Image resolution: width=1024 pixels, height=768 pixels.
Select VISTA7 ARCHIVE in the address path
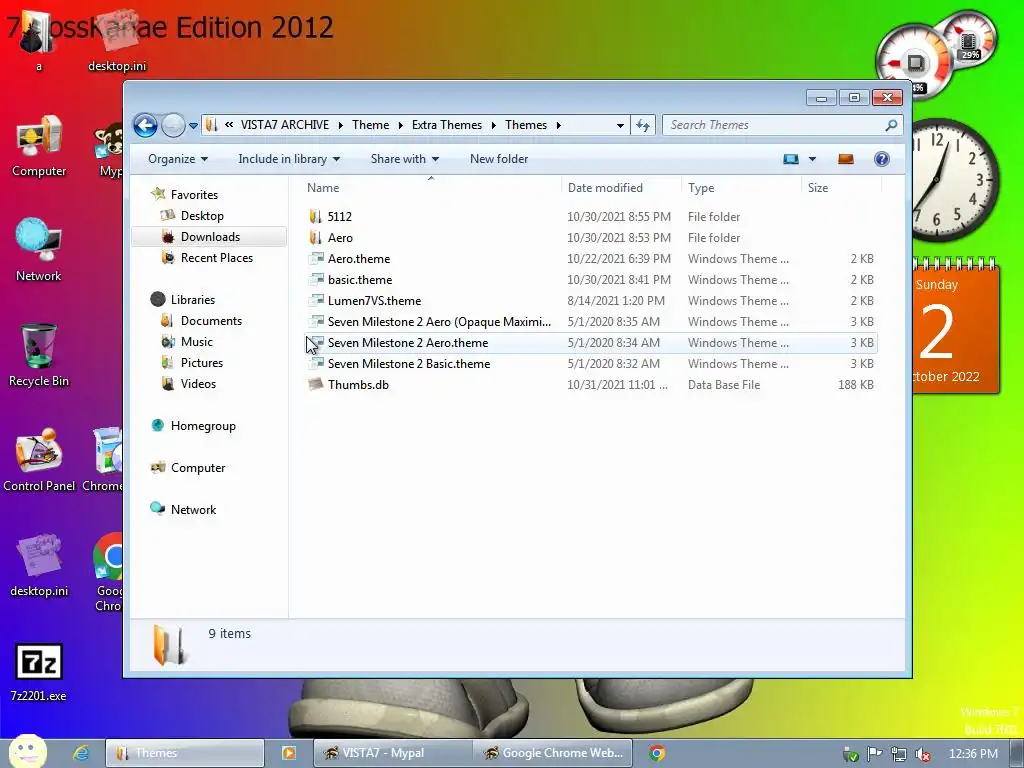(285, 125)
